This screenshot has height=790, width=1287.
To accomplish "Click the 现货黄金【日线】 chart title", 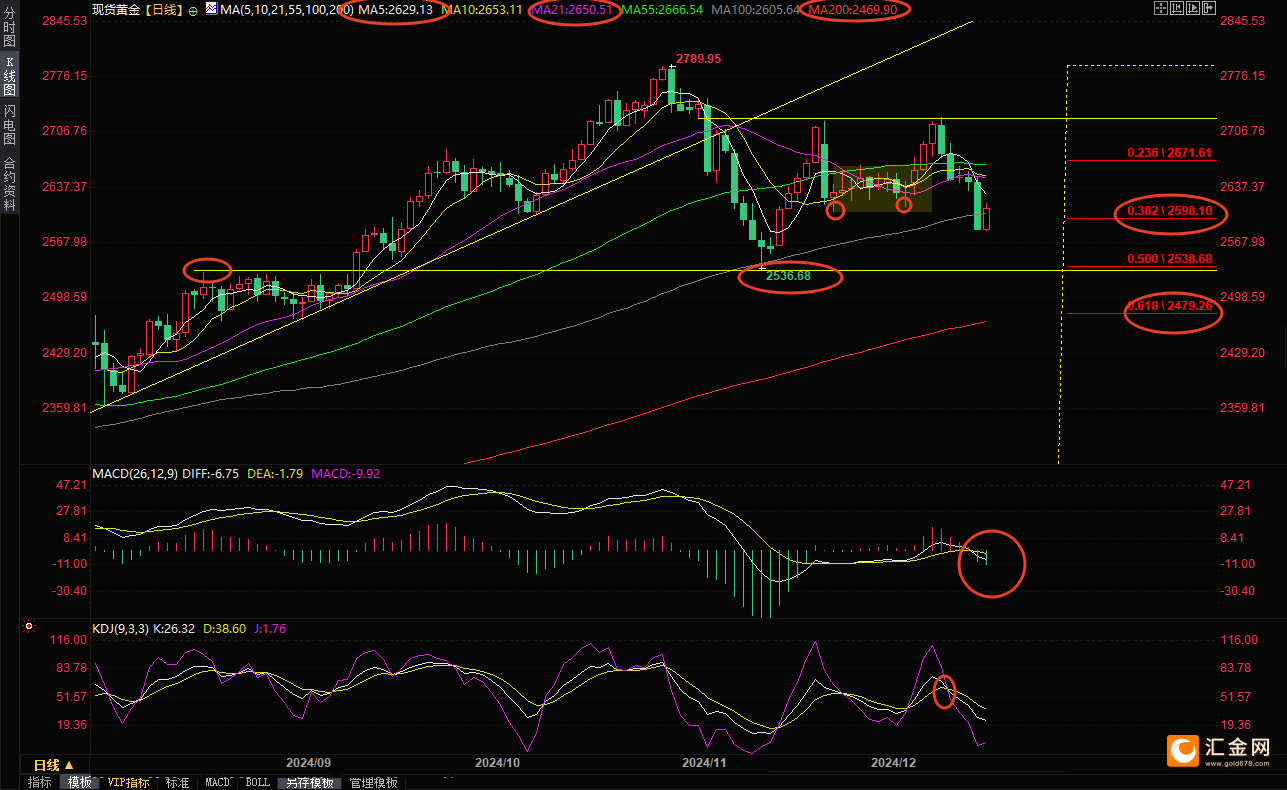I will click(138, 9).
